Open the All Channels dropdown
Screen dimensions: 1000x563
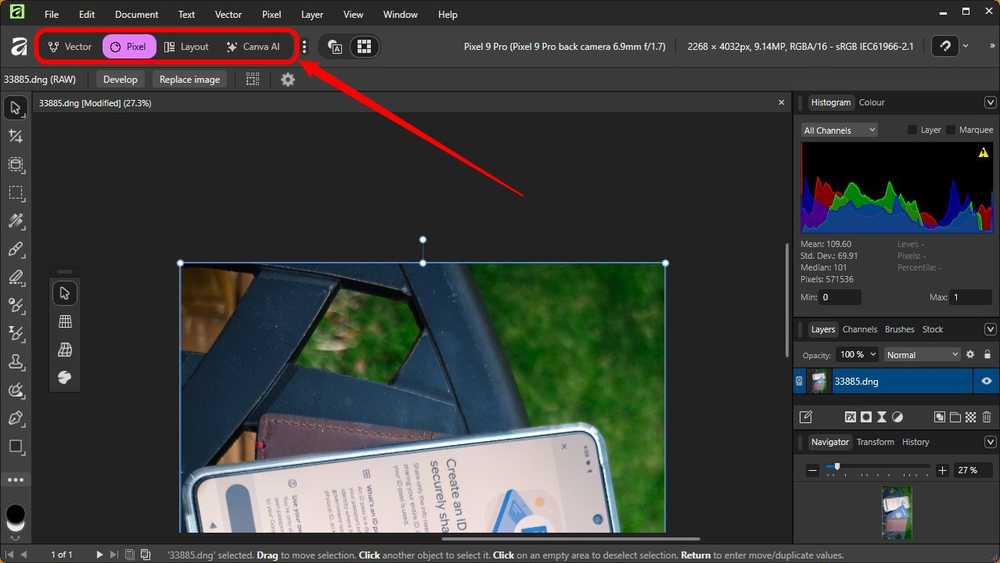click(x=839, y=130)
